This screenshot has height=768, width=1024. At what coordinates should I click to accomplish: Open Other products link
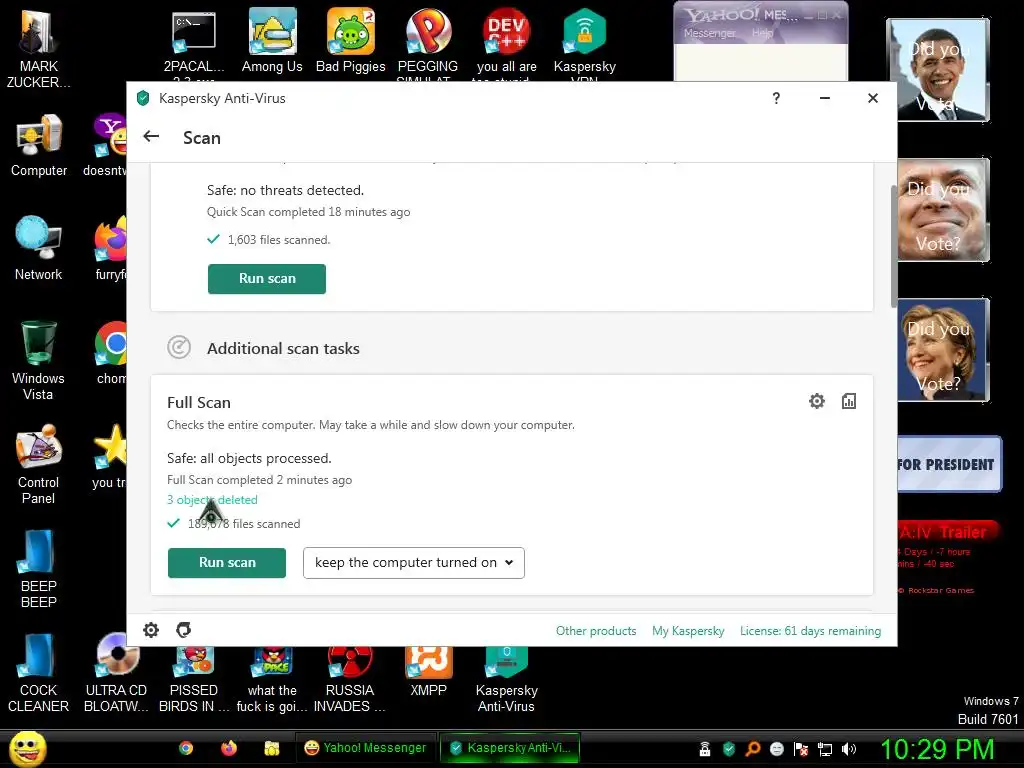pyautogui.click(x=596, y=631)
